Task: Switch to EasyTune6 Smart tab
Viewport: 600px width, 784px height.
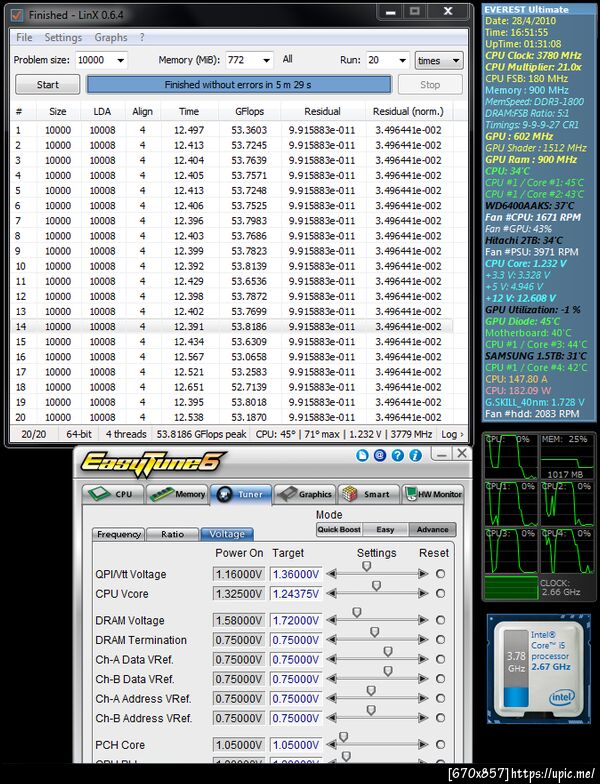Action: [x=369, y=494]
